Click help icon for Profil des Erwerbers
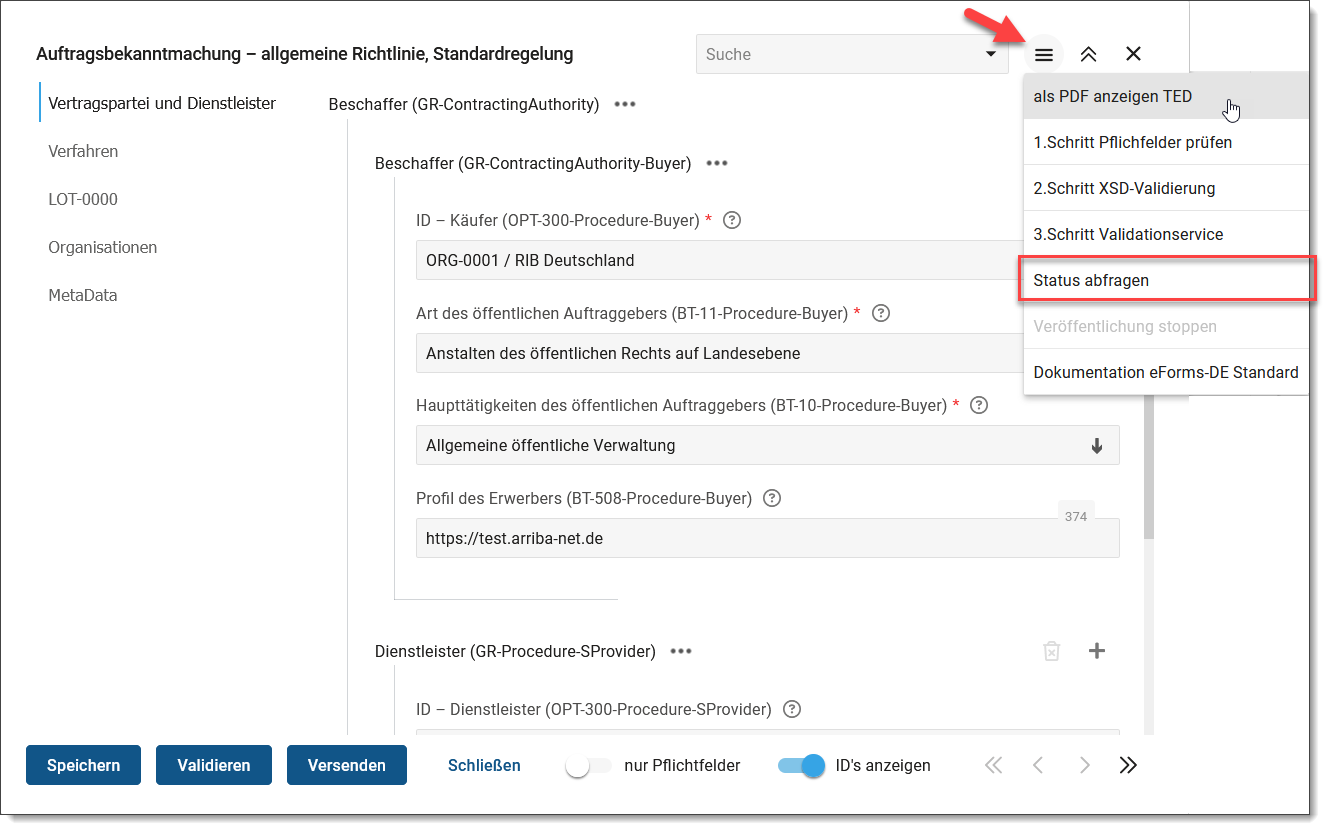The image size is (1325, 830). pyautogui.click(x=772, y=498)
